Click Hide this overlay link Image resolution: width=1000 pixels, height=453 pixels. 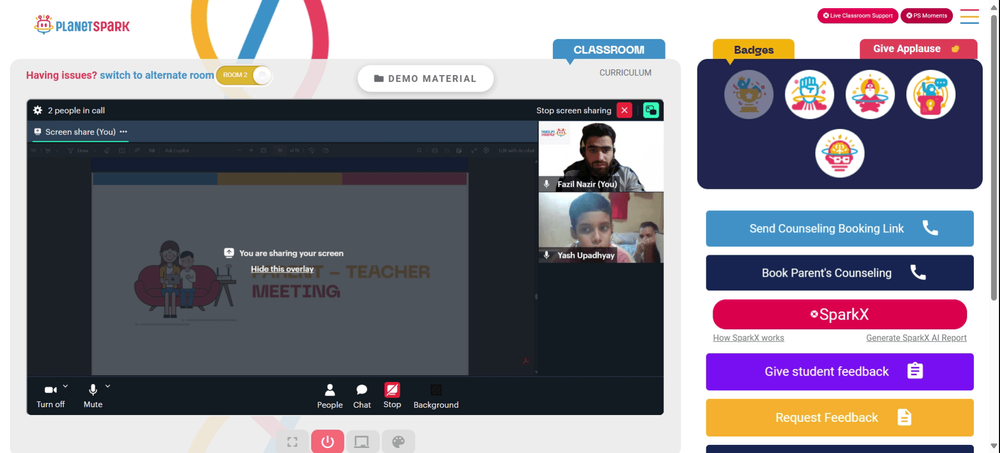(282, 269)
